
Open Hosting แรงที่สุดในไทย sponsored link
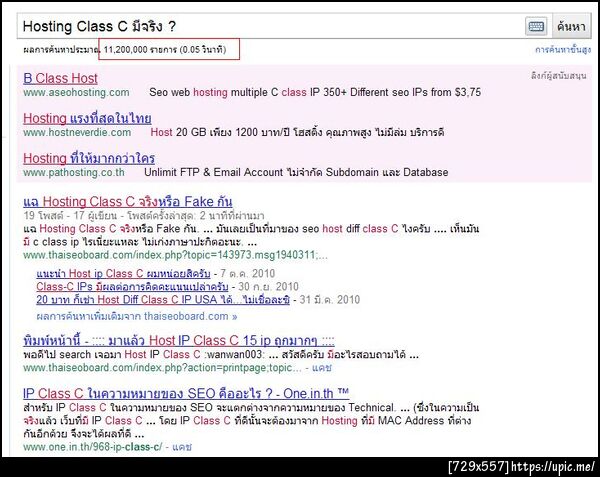click(x=87, y=119)
